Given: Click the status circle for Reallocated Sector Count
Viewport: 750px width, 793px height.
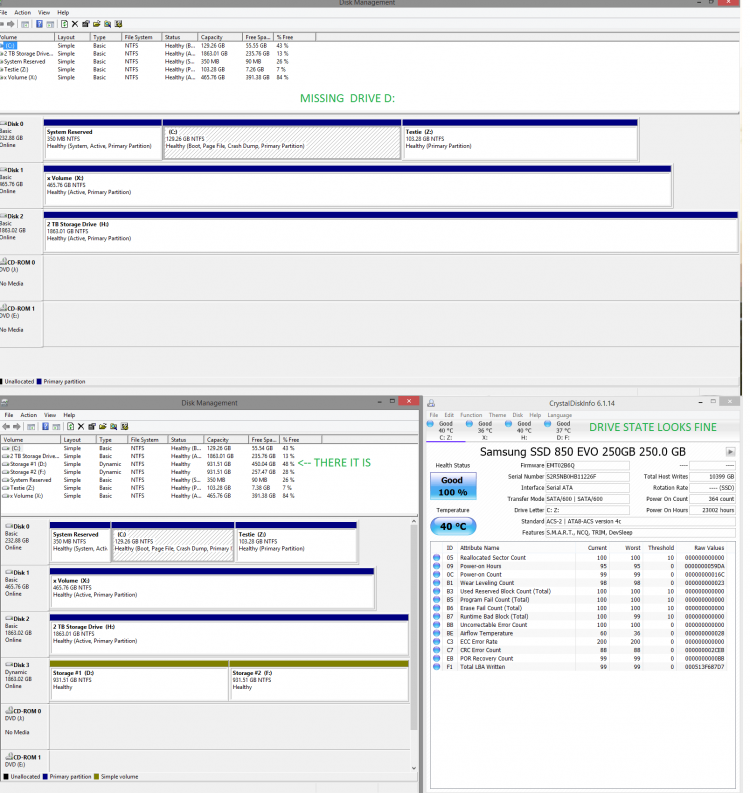Looking at the screenshot, I should [436, 557].
